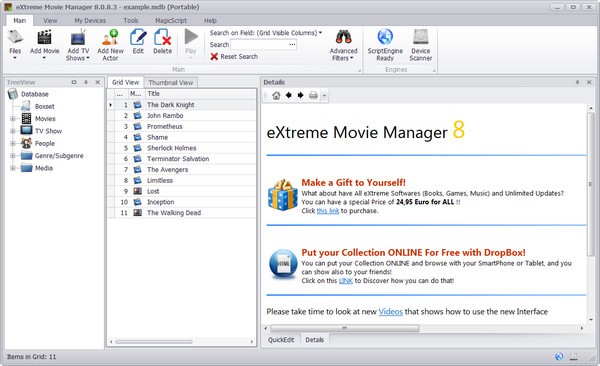Open the View ribbon tab

click(50, 21)
